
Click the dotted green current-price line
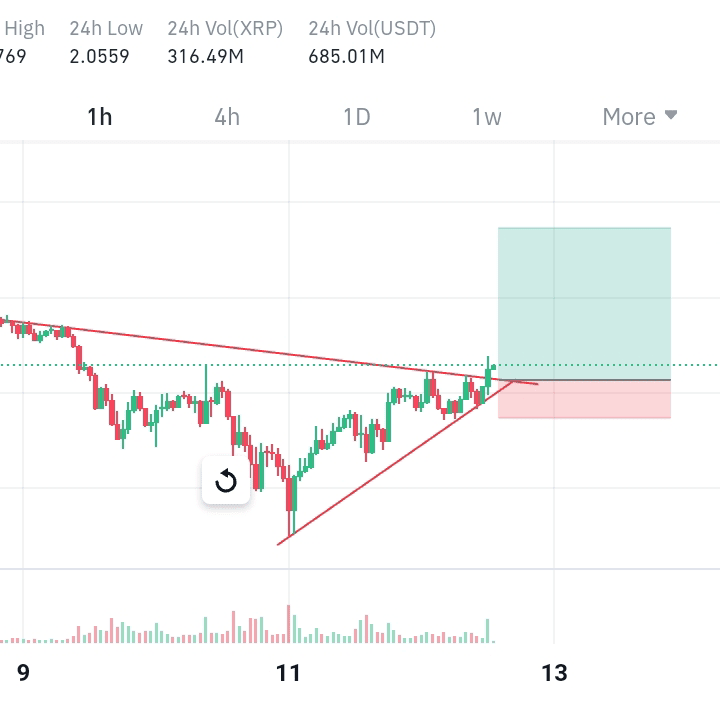click(x=358, y=365)
